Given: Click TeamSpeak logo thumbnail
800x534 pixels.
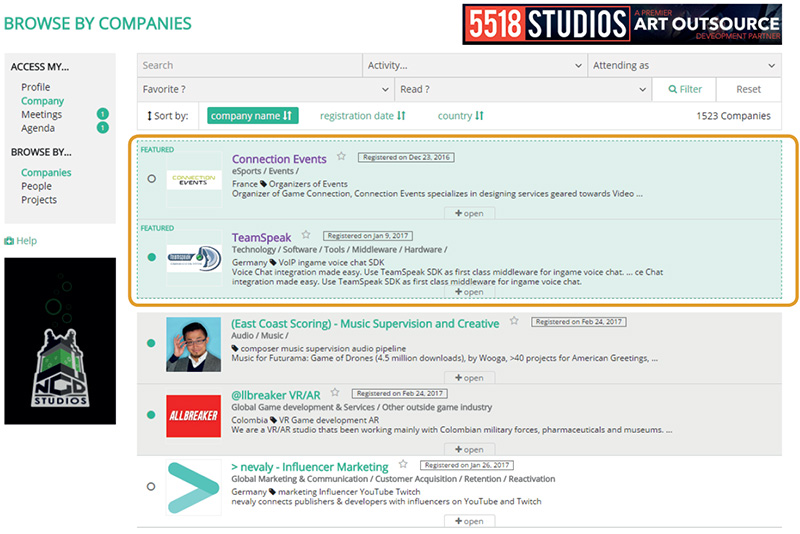Looking at the screenshot, I should click(194, 258).
